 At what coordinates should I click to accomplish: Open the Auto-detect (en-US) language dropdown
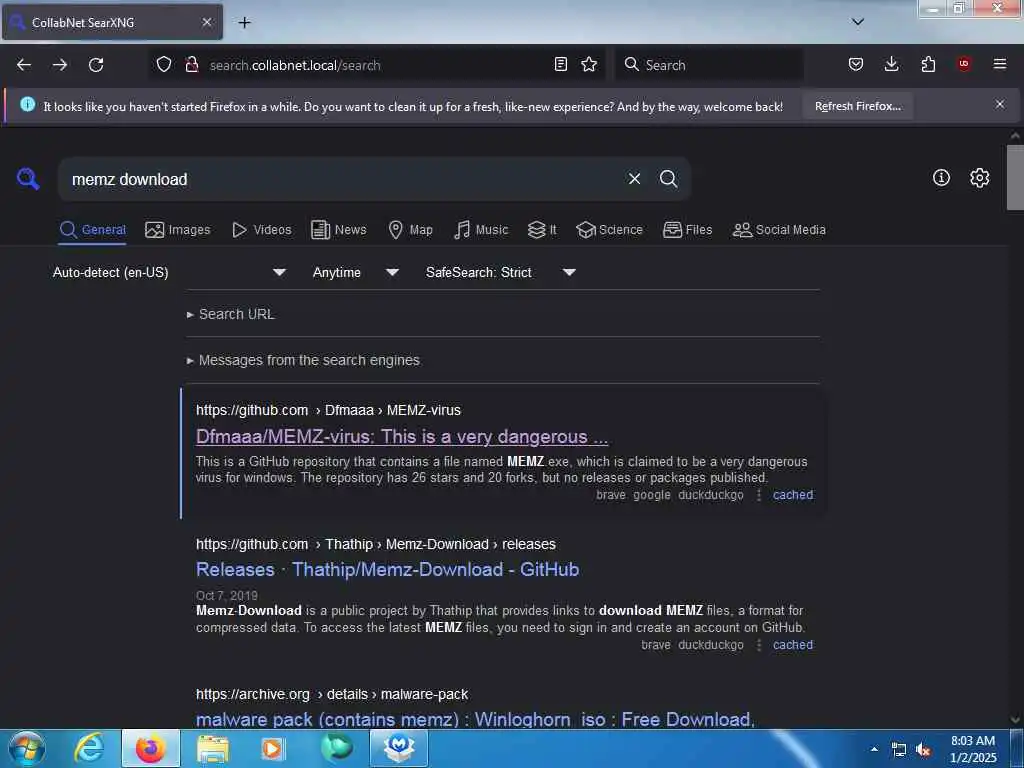170,272
